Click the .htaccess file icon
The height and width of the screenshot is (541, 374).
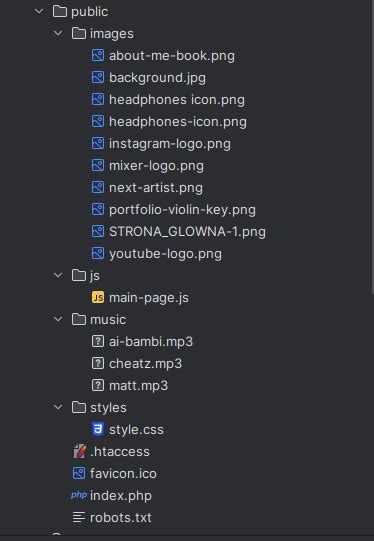click(x=79, y=451)
